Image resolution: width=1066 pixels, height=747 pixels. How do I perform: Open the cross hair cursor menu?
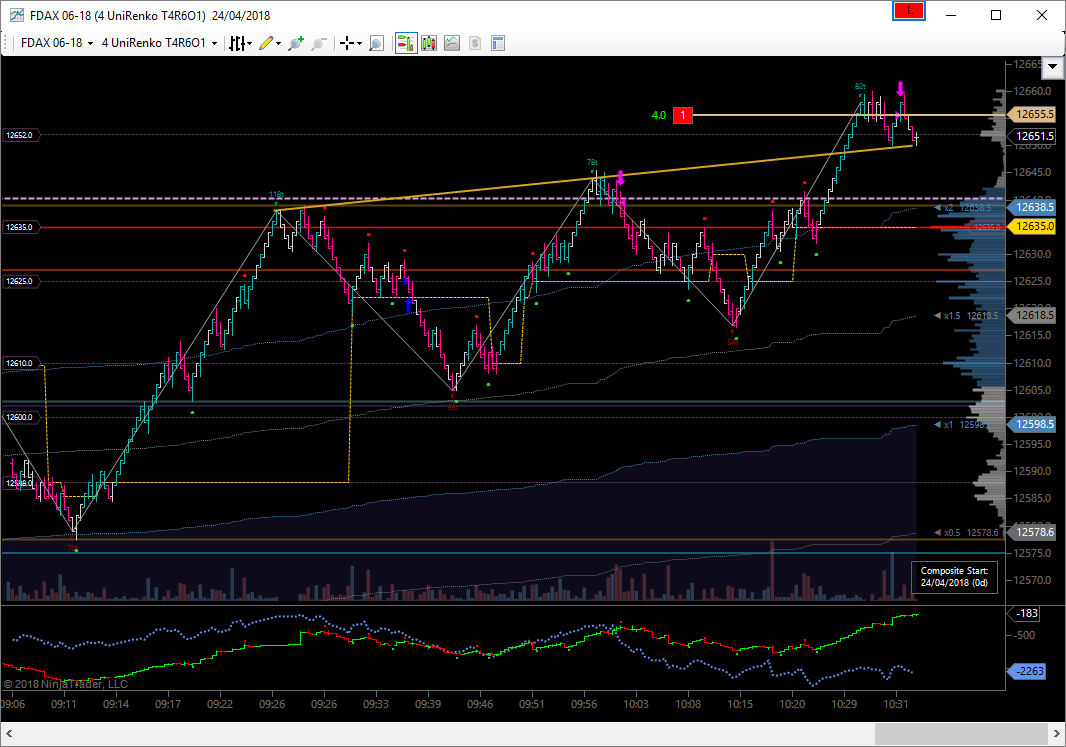pos(350,43)
